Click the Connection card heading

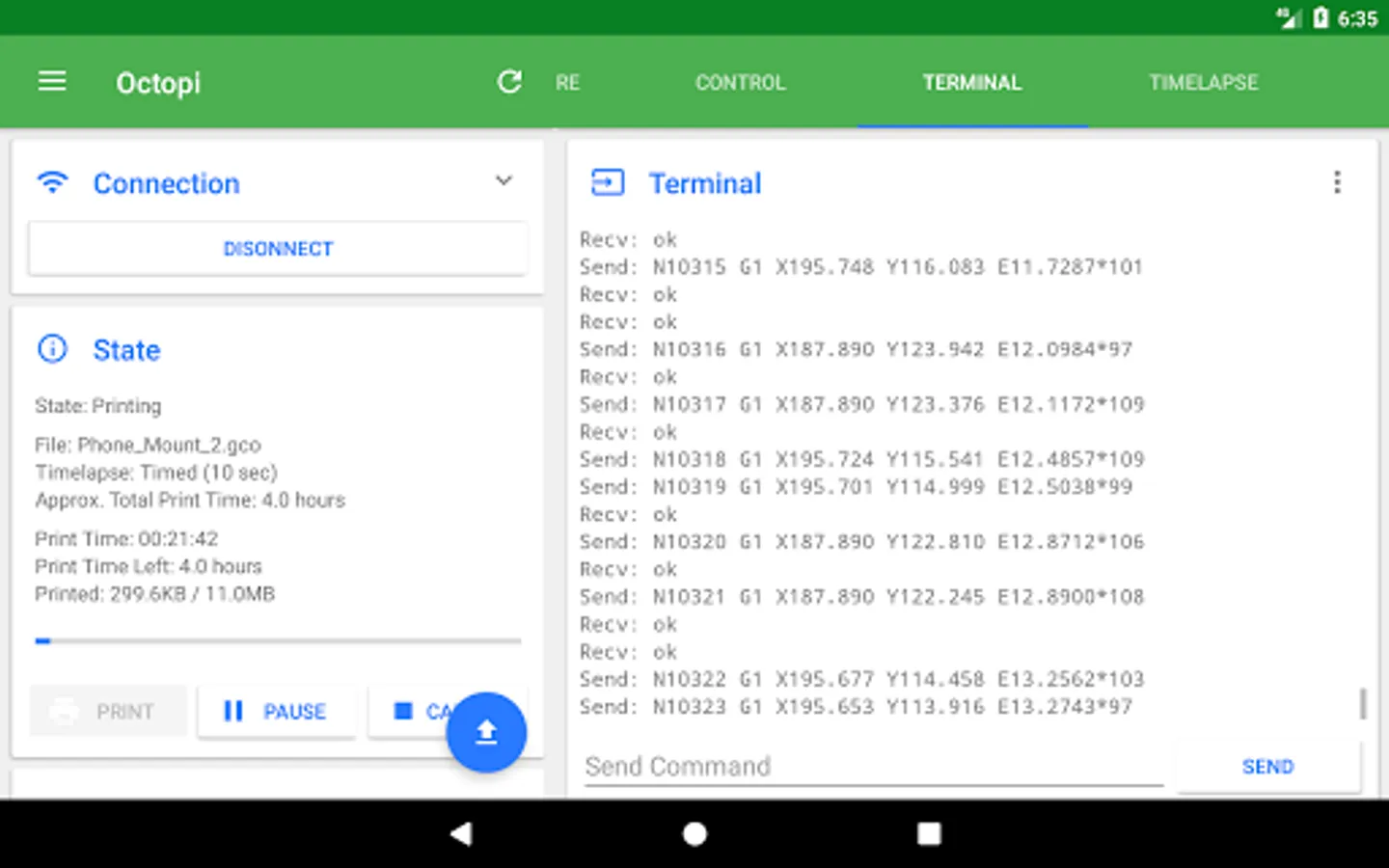166,183
